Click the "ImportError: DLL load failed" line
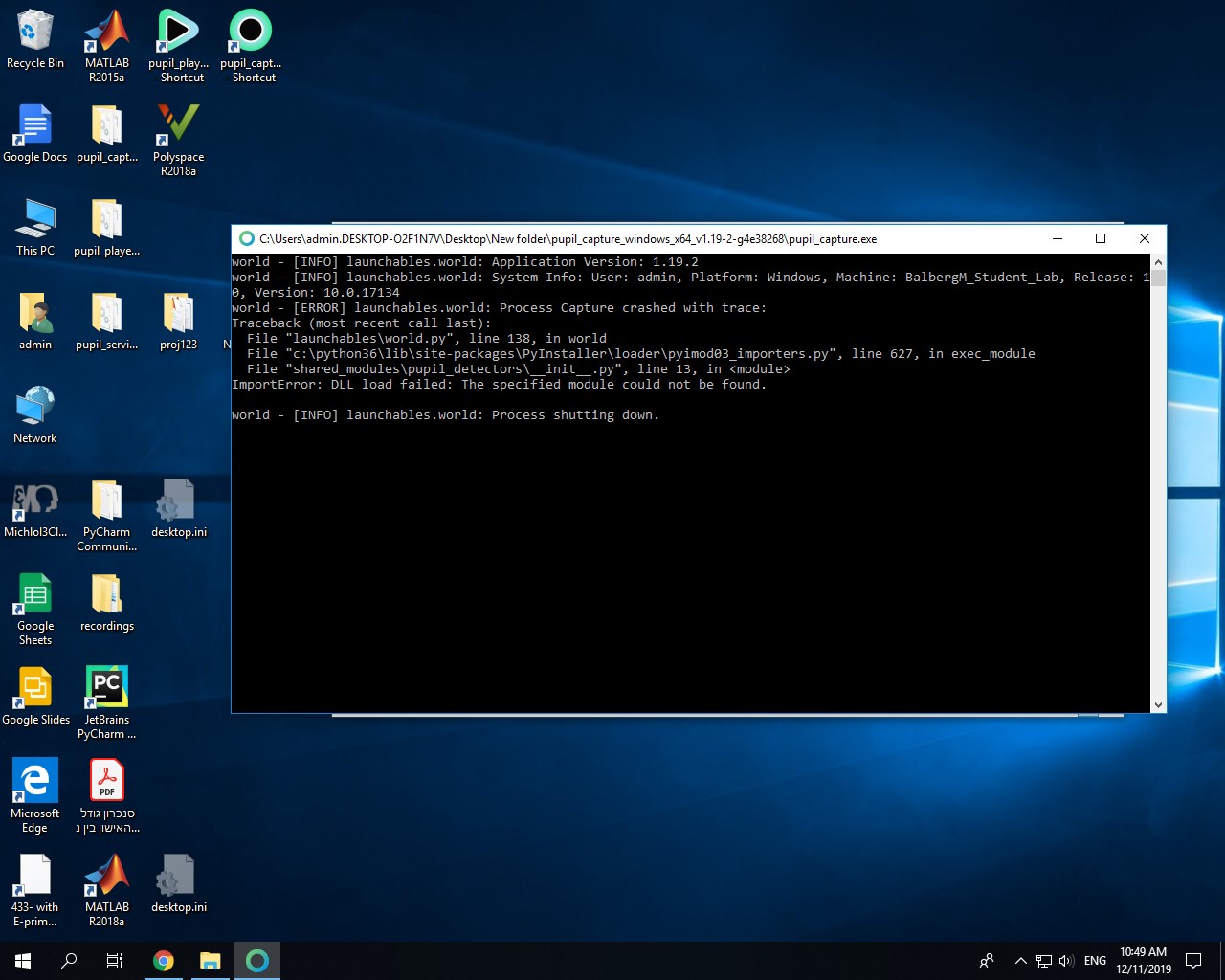This screenshot has height=980, width=1225. (499, 385)
